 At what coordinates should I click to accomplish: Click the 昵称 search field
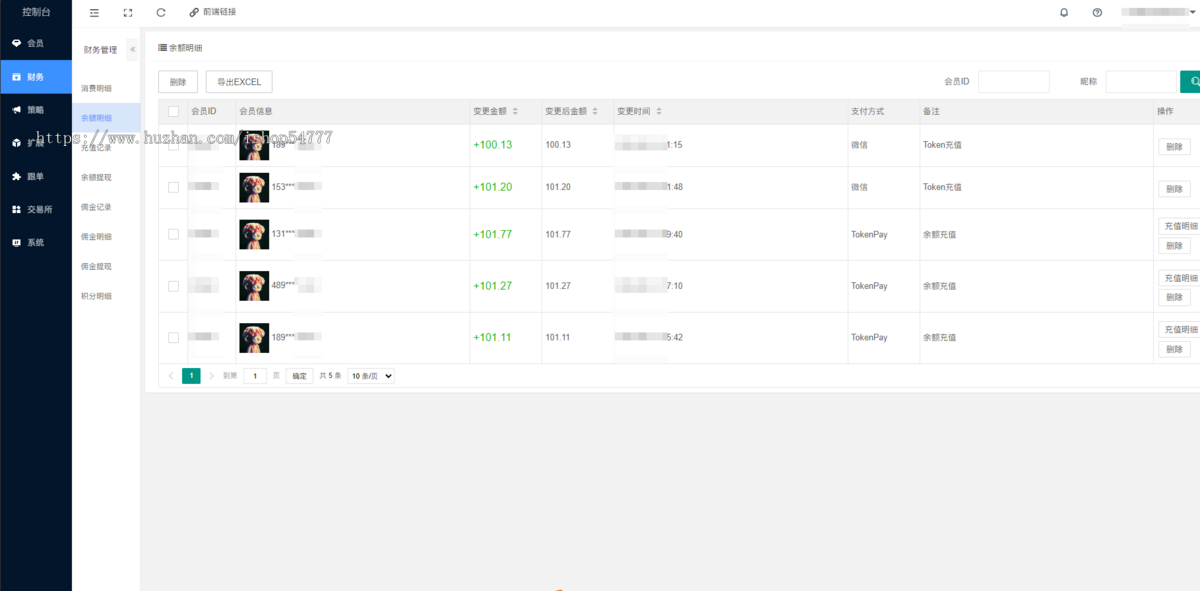tap(1141, 82)
